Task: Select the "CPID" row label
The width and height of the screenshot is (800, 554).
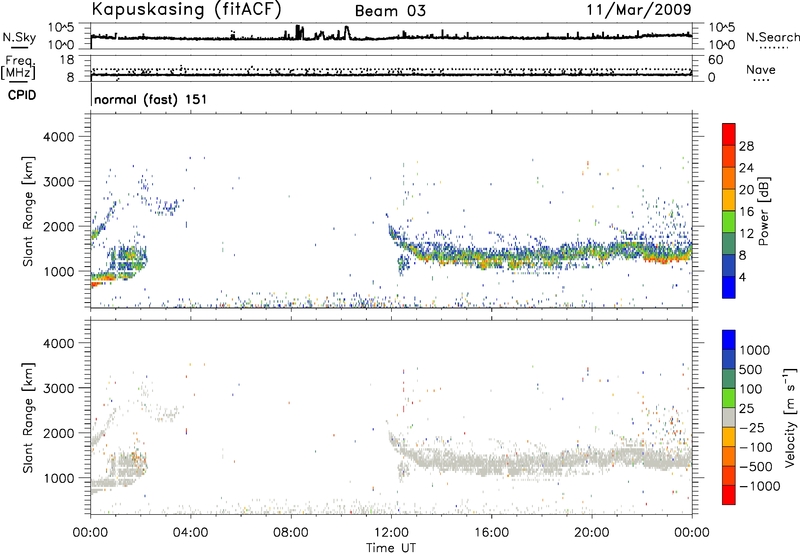Action: click(21, 95)
